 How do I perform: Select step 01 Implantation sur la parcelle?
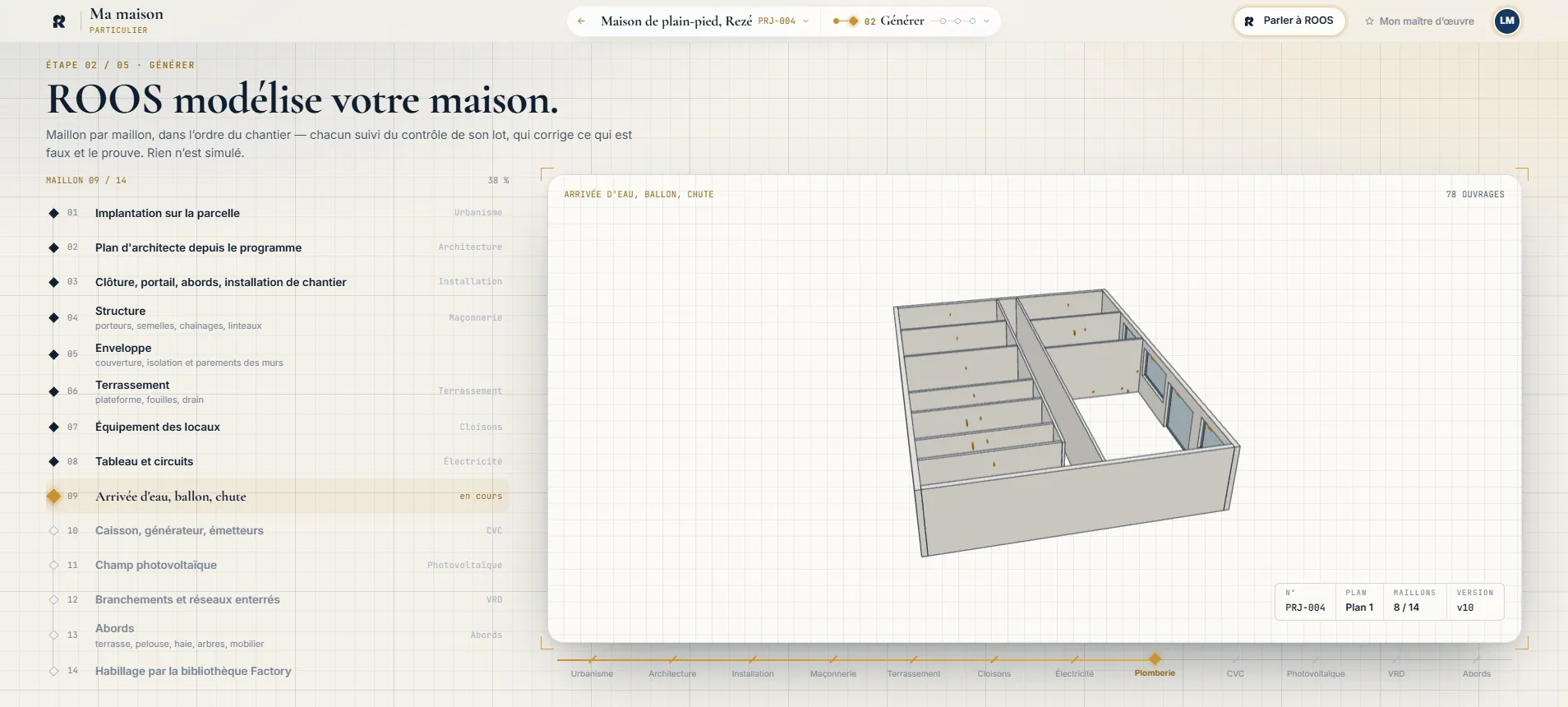click(x=277, y=213)
